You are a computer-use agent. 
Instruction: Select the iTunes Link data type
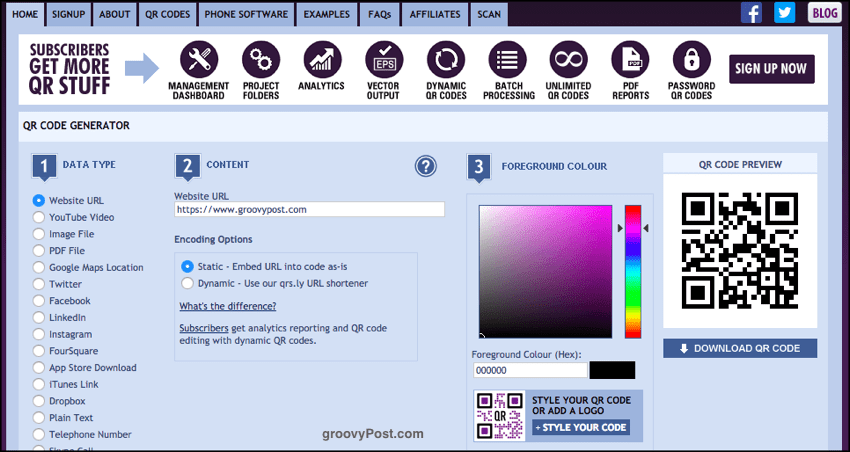[x=38, y=384]
